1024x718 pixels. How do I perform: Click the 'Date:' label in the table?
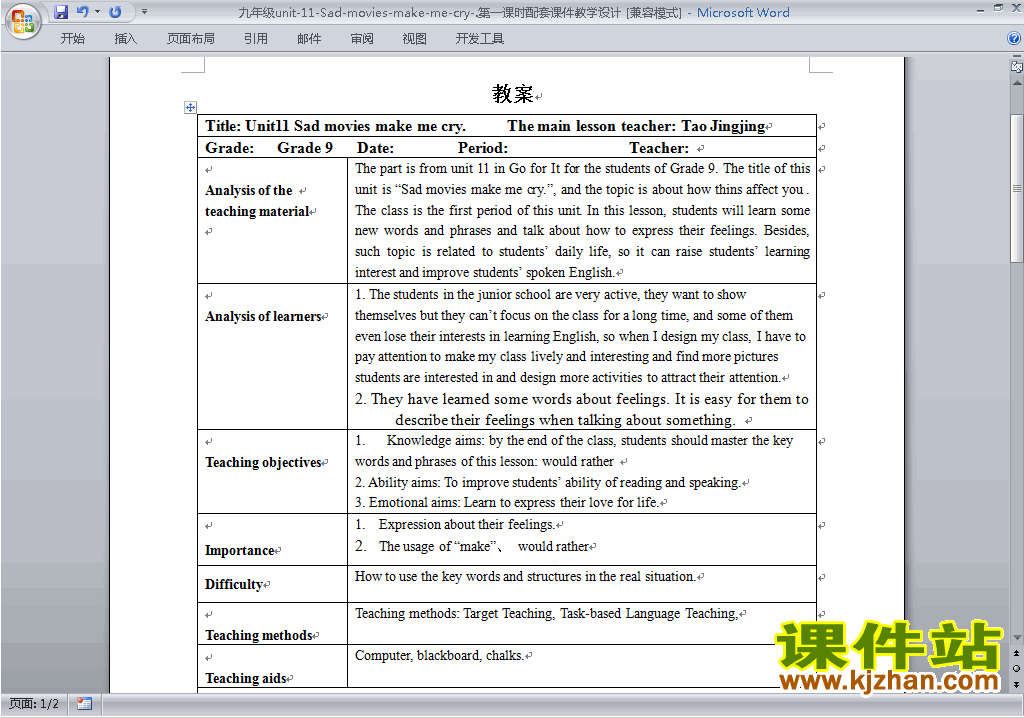pyautogui.click(x=376, y=148)
